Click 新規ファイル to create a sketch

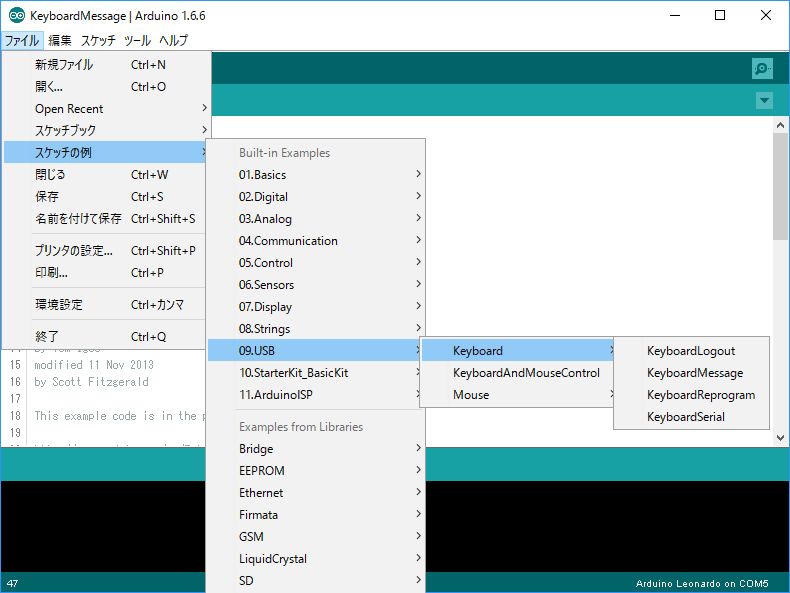(64, 65)
